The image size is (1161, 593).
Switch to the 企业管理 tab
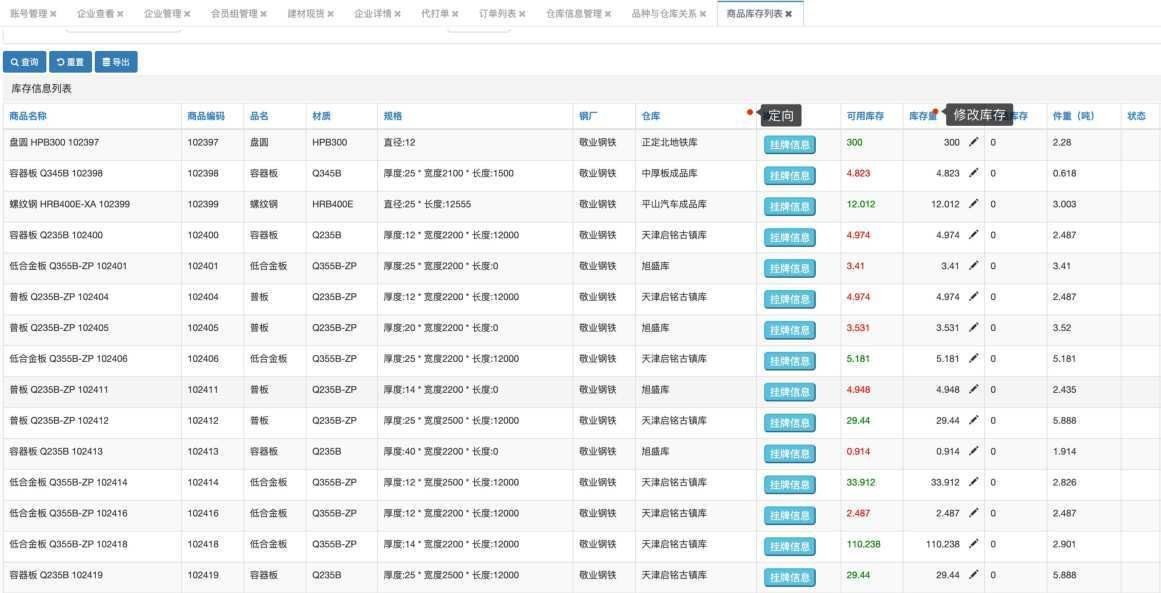(x=162, y=14)
